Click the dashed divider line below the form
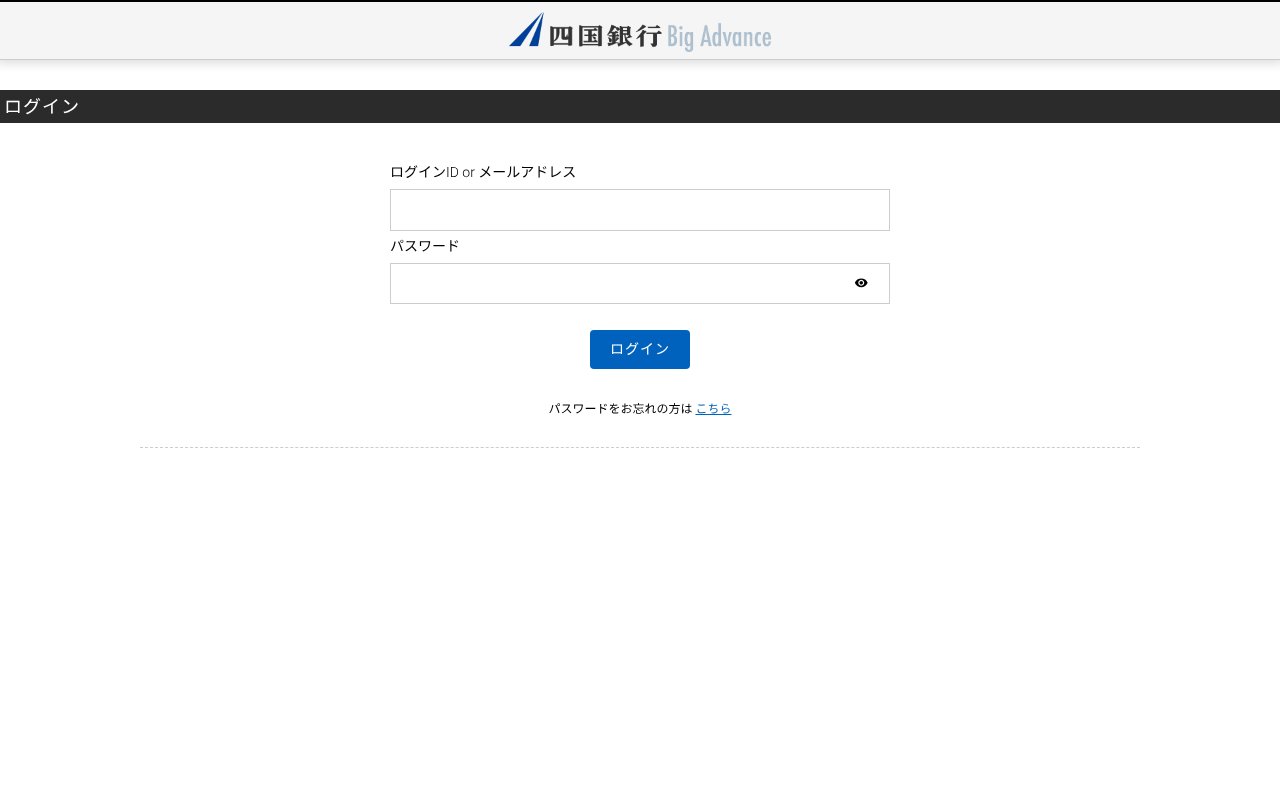This screenshot has width=1280, height=800. tap(640, 446)
